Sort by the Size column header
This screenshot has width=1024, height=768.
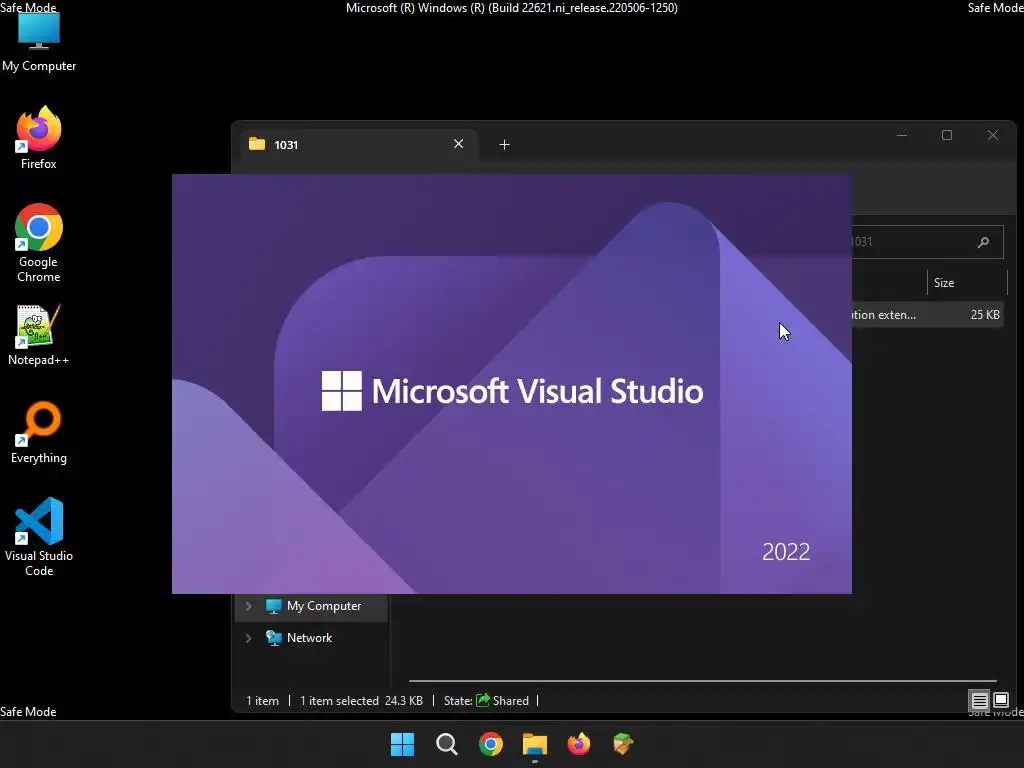[x=967, y=283]
